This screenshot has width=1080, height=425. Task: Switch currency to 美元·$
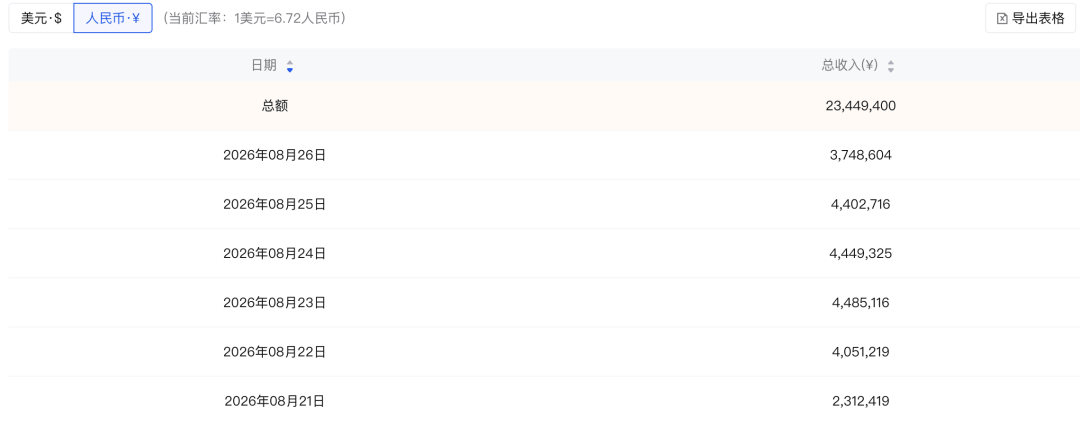[x=41, y=19]
